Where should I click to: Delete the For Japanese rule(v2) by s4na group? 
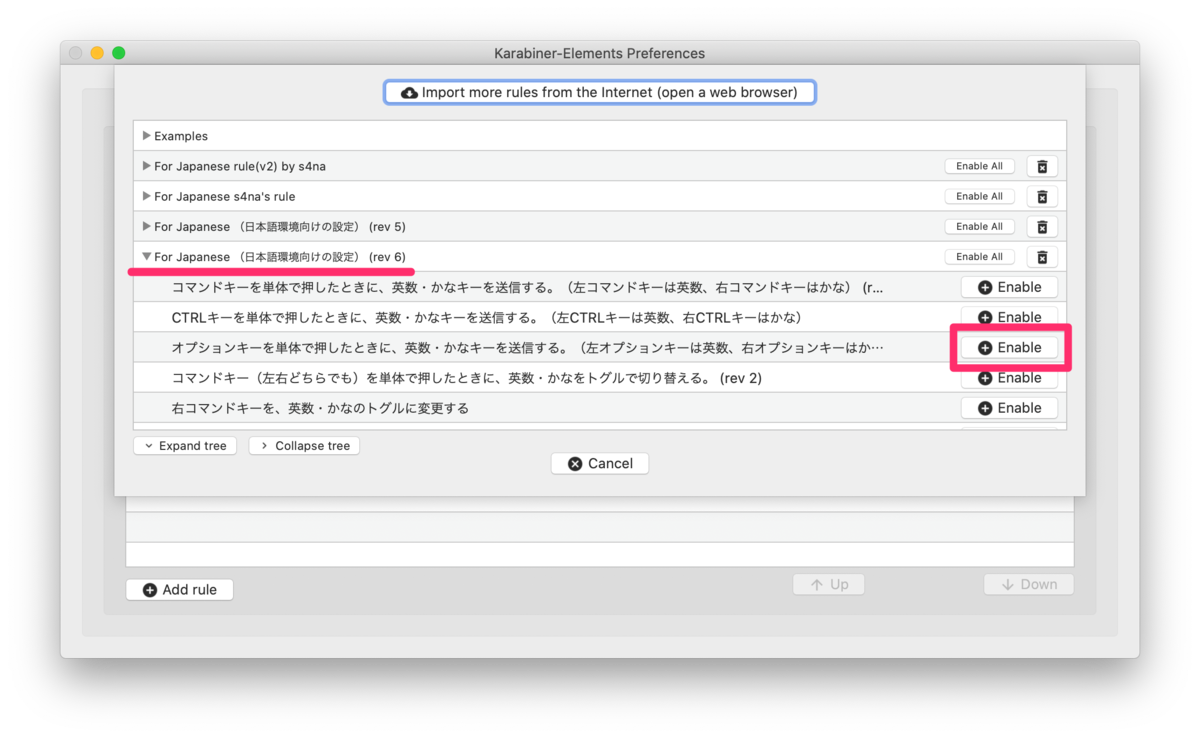pyautogui.click(x=1042, y=166)
